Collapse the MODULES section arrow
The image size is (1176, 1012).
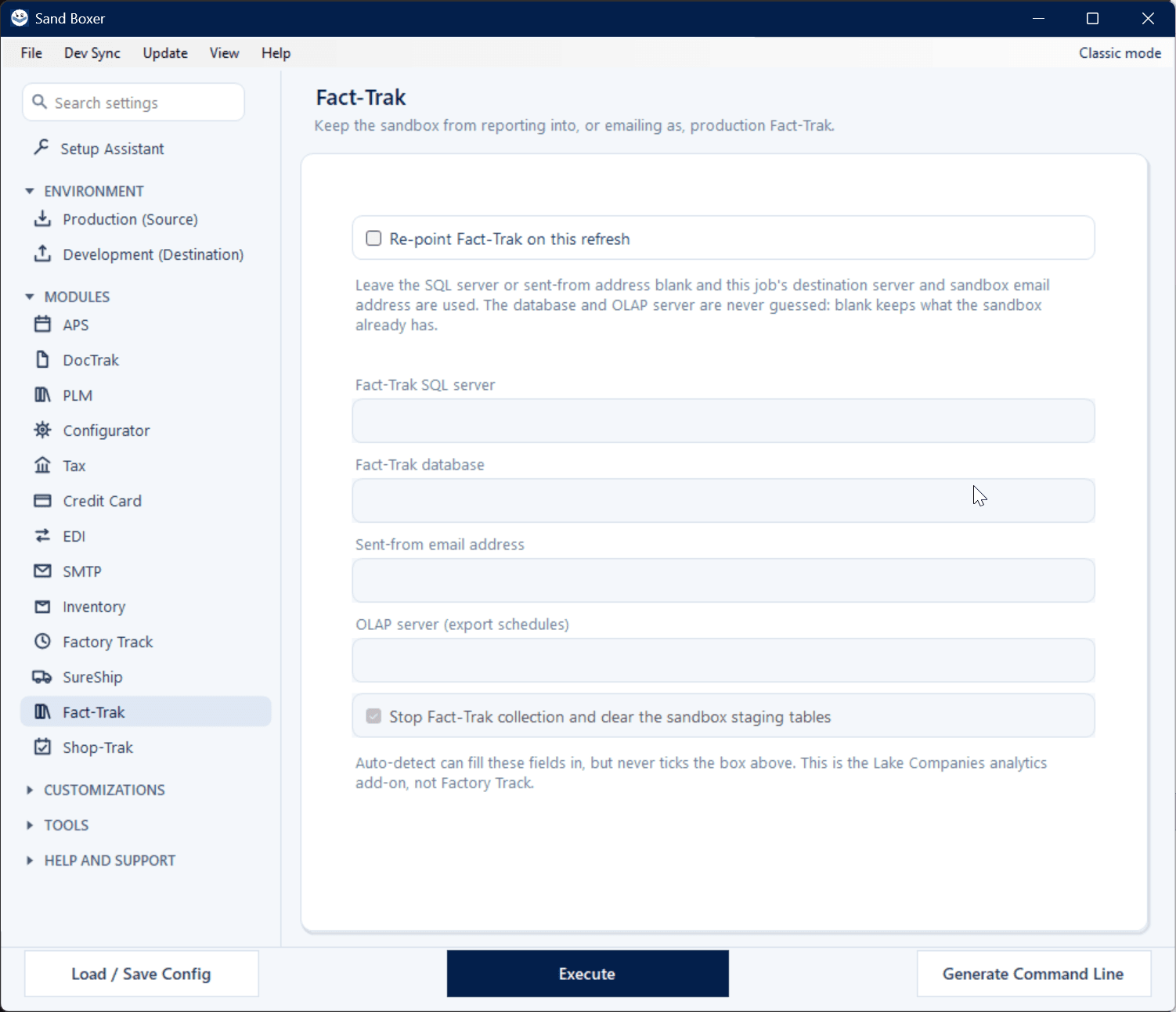(x=30, y=297)
